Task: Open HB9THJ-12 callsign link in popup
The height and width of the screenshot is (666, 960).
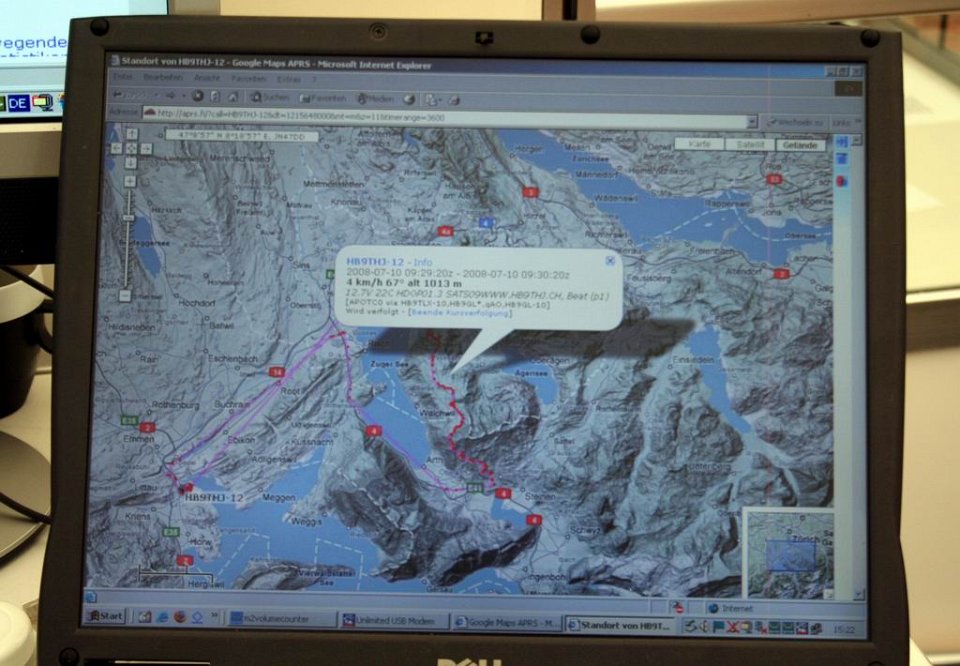Action: (375, 262)
